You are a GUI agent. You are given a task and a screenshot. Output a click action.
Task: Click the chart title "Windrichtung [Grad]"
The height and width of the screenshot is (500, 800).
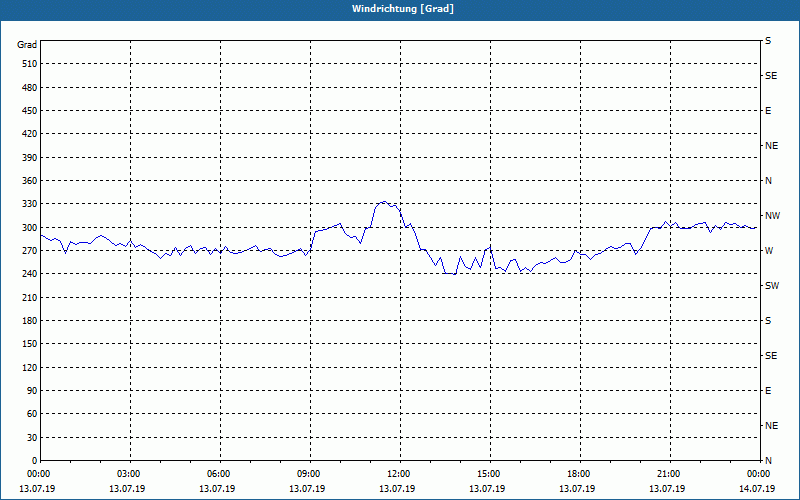point(403,9)
